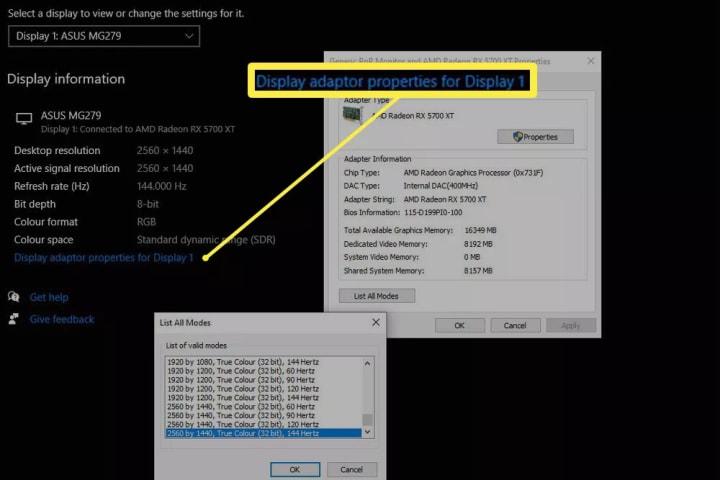Select 2560 by 1440, 120 Hertz mode

264,424
